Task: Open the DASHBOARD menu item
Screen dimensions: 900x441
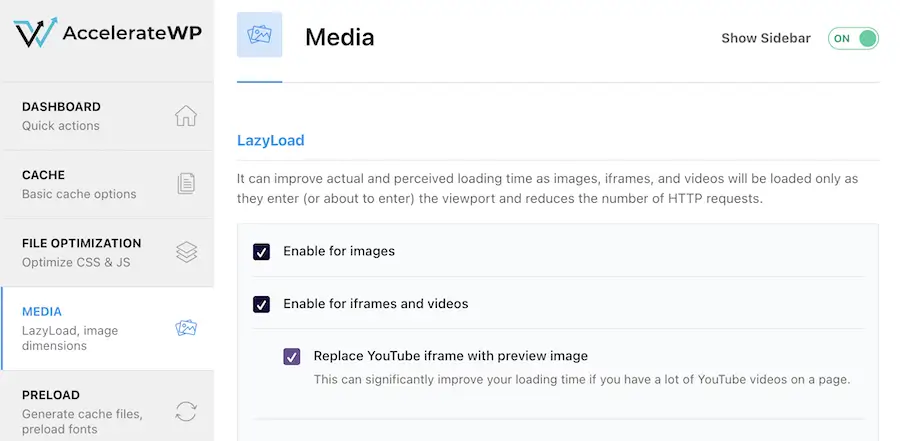Action: (107, 116)
